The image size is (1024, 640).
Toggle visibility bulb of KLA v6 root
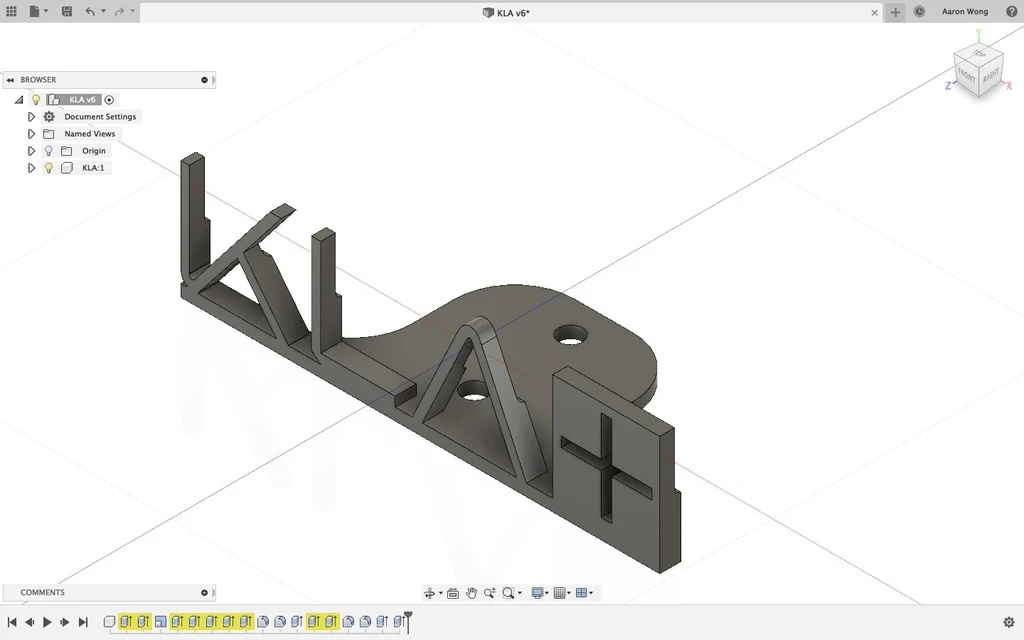coord(36,100)
